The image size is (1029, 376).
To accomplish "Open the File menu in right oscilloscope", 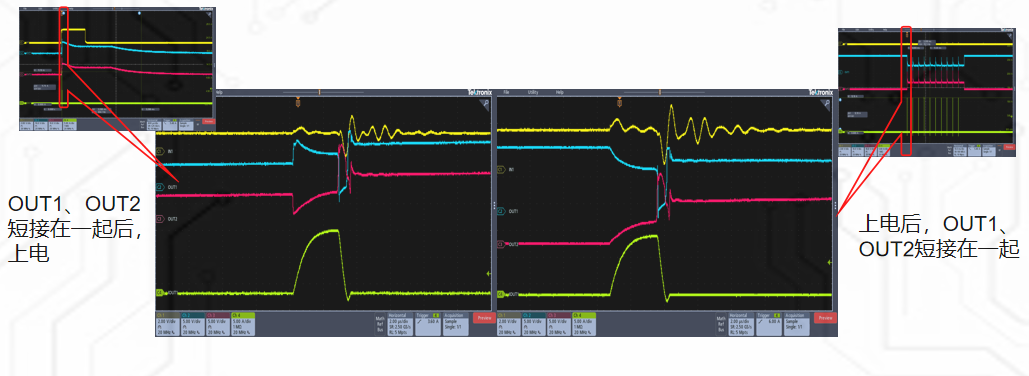I will point(506,93).
